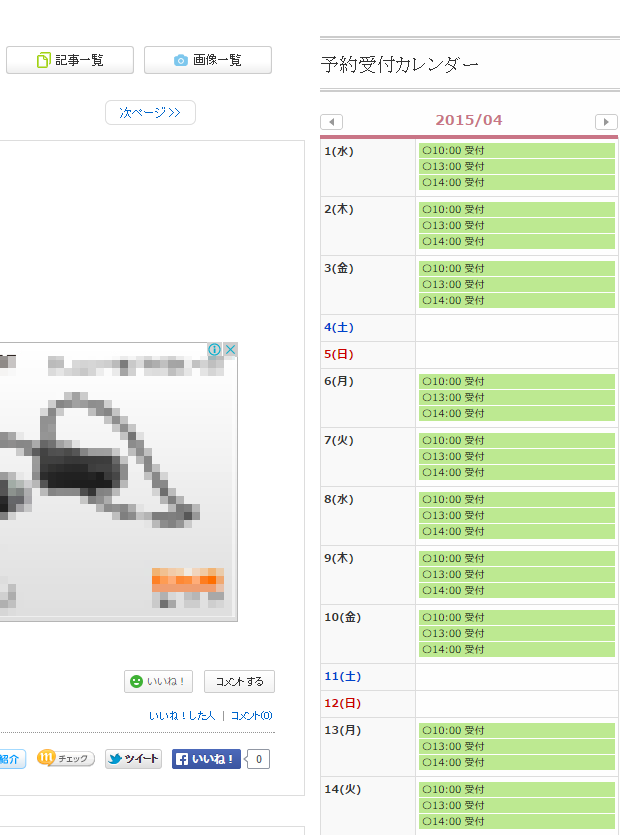Click the green smiley いいね! button
Screen dimensions: 628x835
coord(159,682)
